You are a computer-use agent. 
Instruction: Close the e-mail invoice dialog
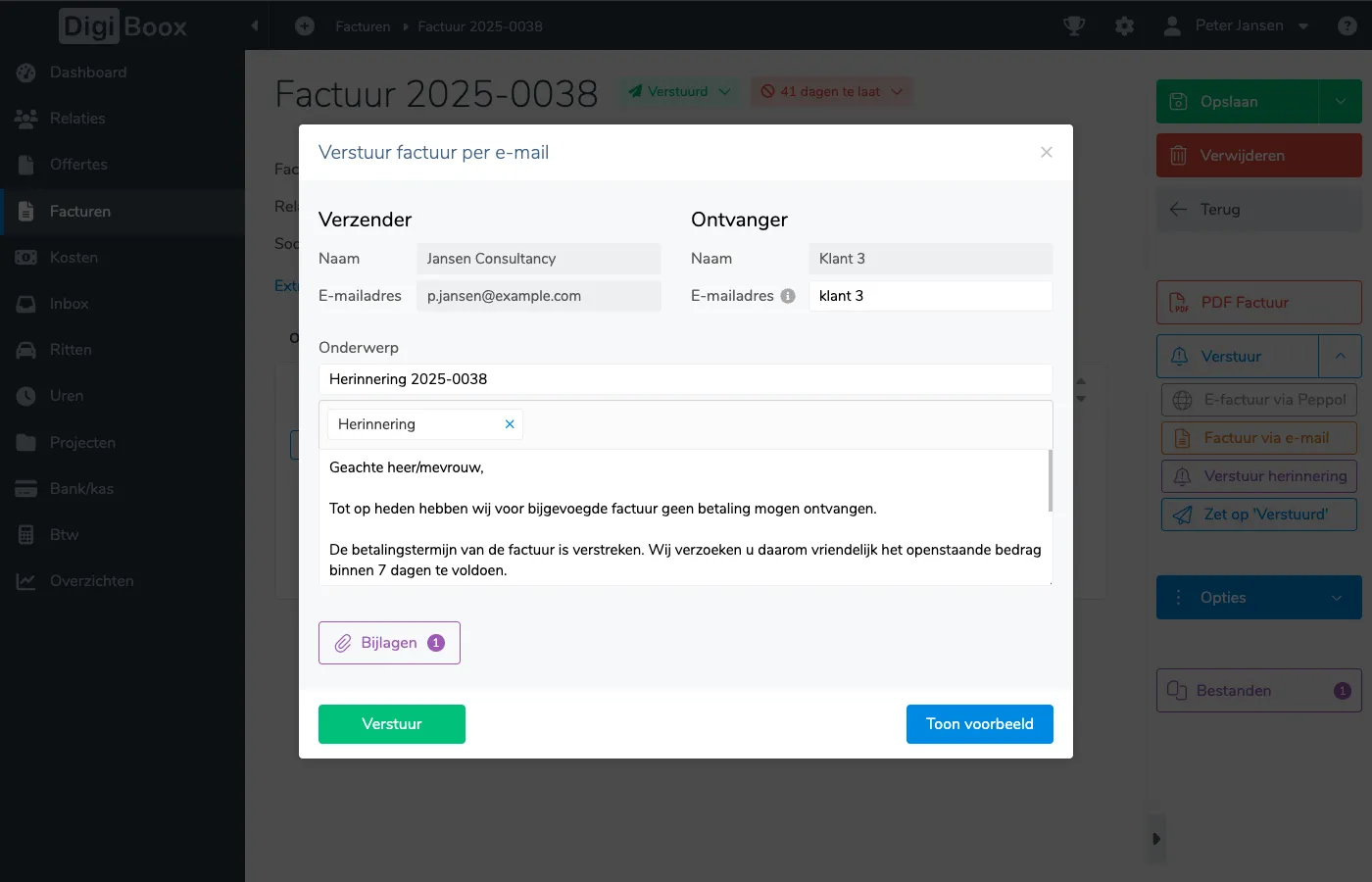point(1047,152)
